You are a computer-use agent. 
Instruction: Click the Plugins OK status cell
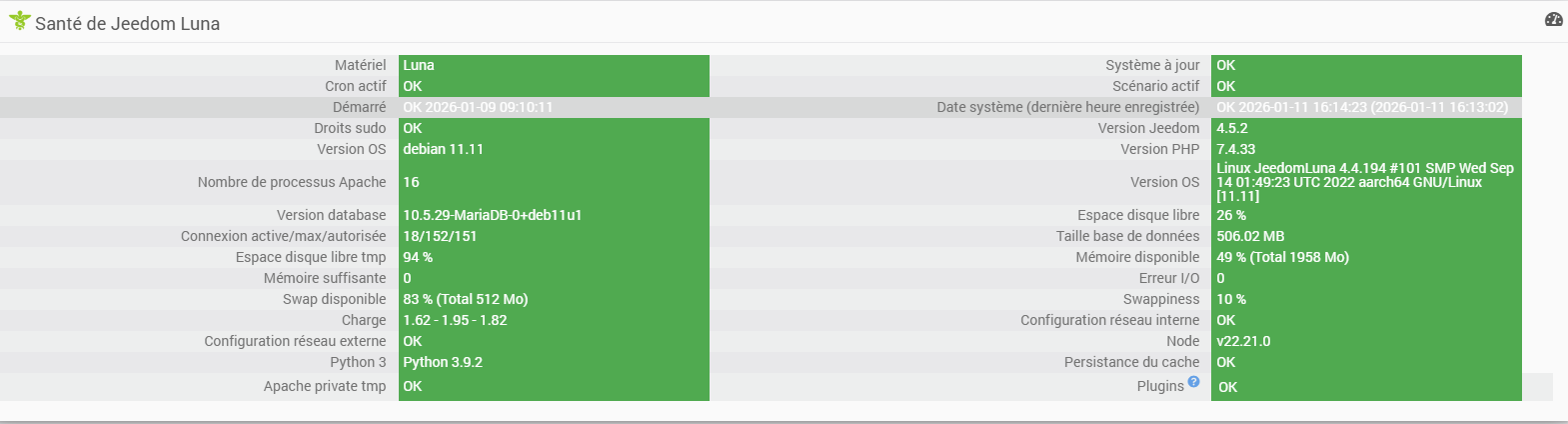(x=1365, y=387)
